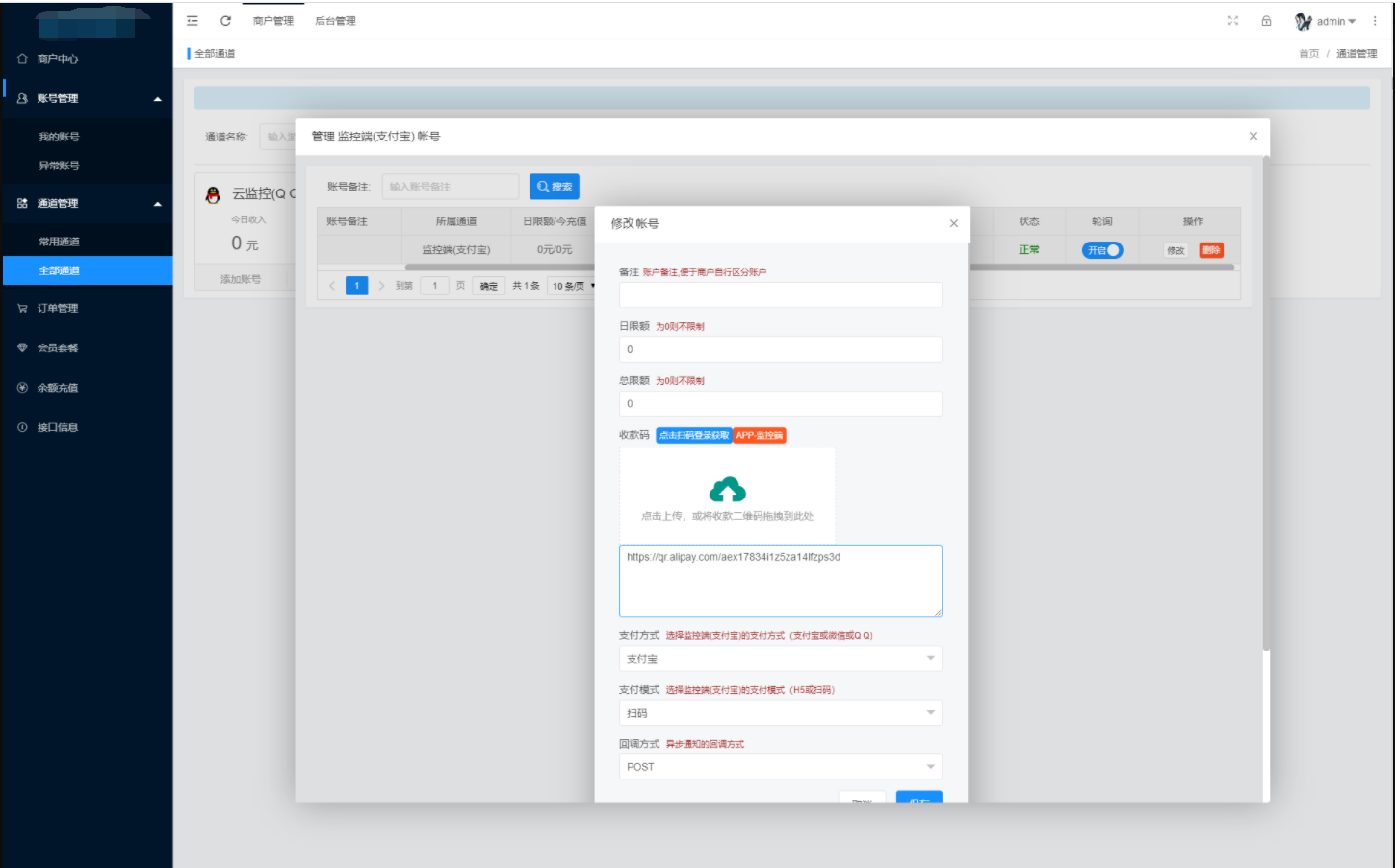This screenshot has width=1395, height=868.
Task: Click the penguin QQ icon on 云监控 card
Action: (x=213, y=195)
